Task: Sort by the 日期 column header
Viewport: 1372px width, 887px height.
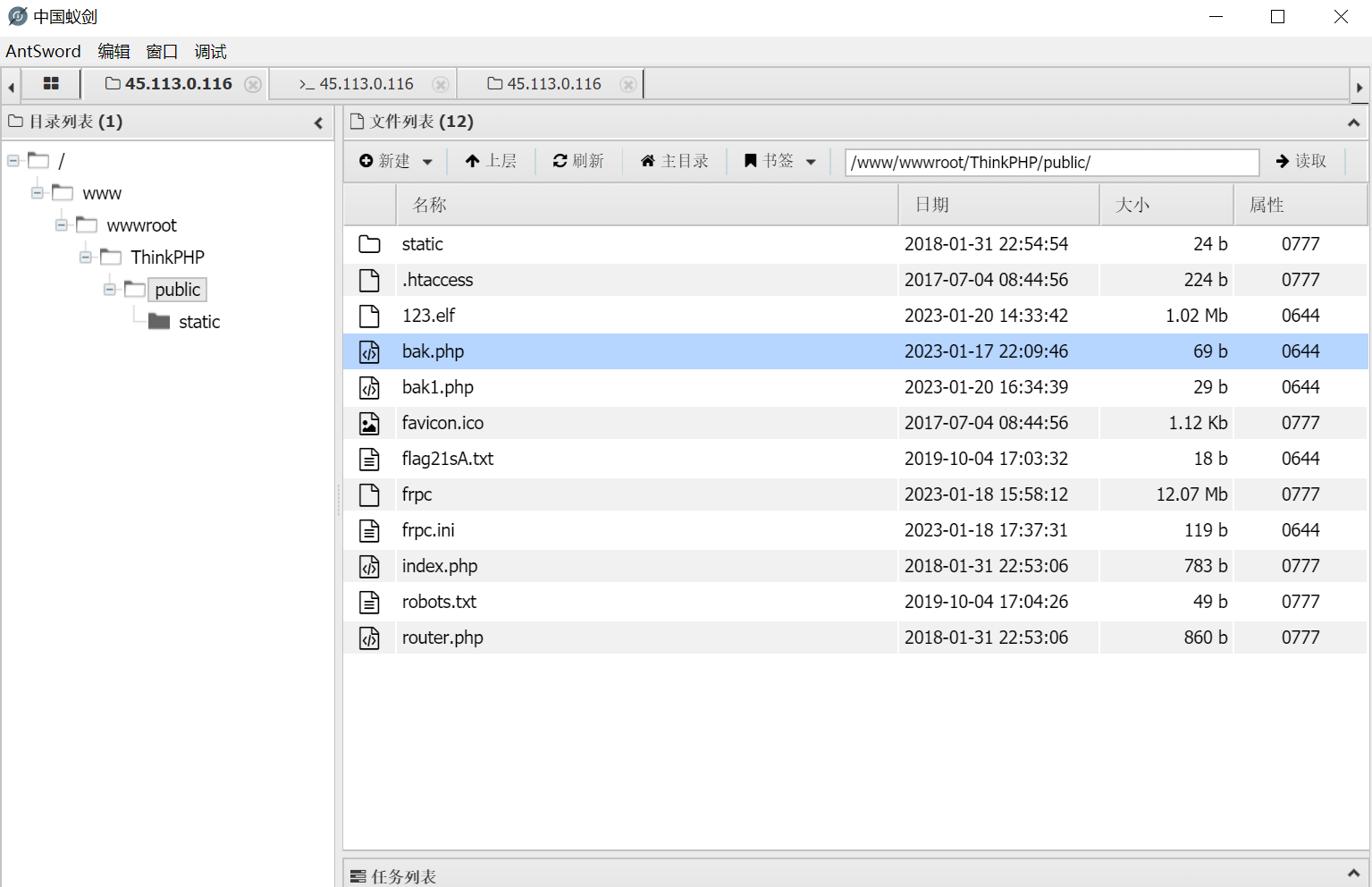Action: [998, 205]
